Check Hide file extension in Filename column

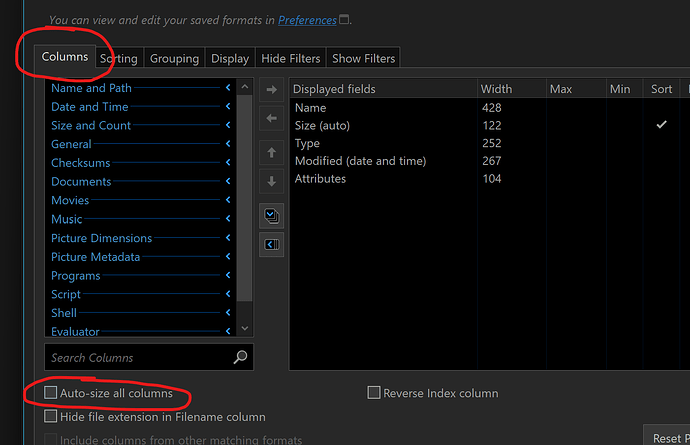51,416
